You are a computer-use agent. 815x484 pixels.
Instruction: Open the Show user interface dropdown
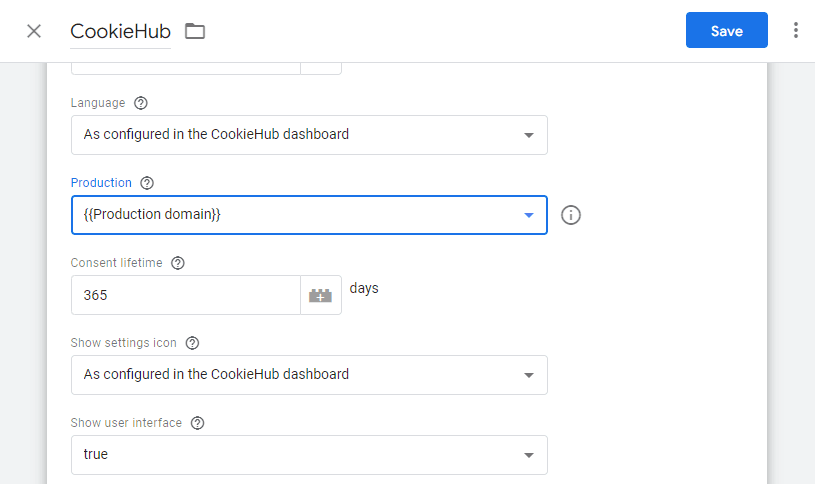(x=529, y=455)
